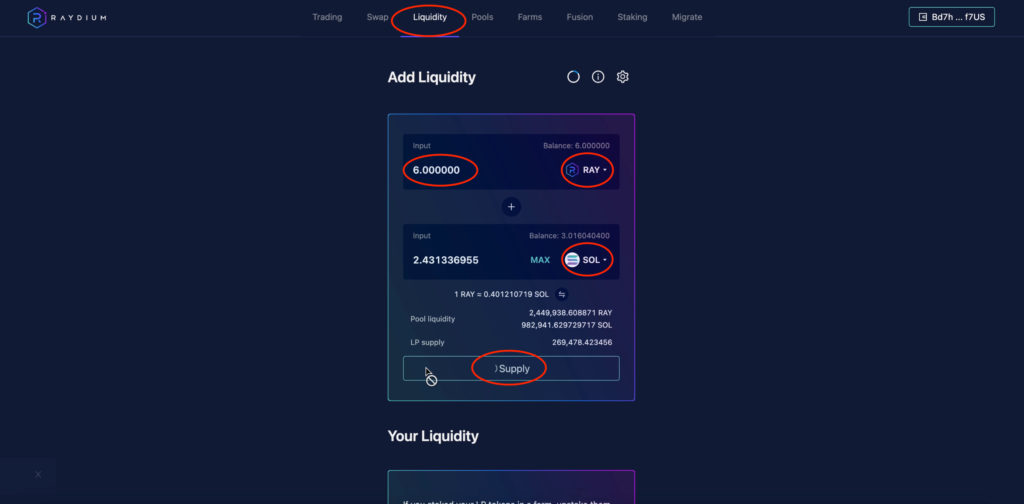The width and height of the screenshot is (1024, 504).
Task: Click the plus icon between inputs
Action: pyautogui.click(x=511, y=207)
